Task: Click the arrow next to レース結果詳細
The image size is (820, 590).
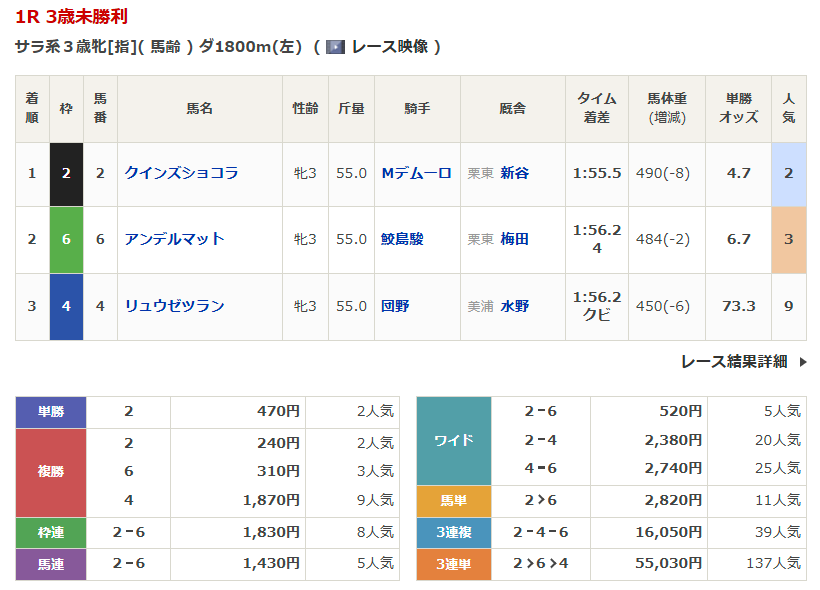Action: pos(802,362)
